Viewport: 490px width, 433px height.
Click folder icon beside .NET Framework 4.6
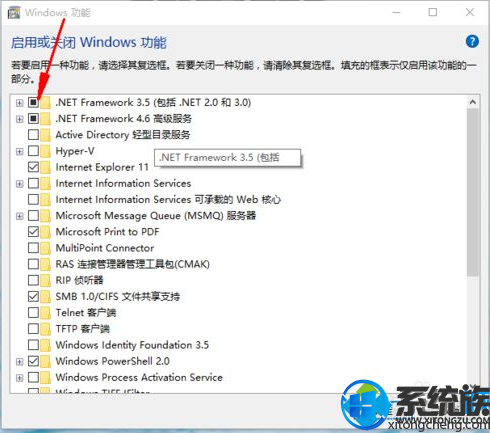46,119
